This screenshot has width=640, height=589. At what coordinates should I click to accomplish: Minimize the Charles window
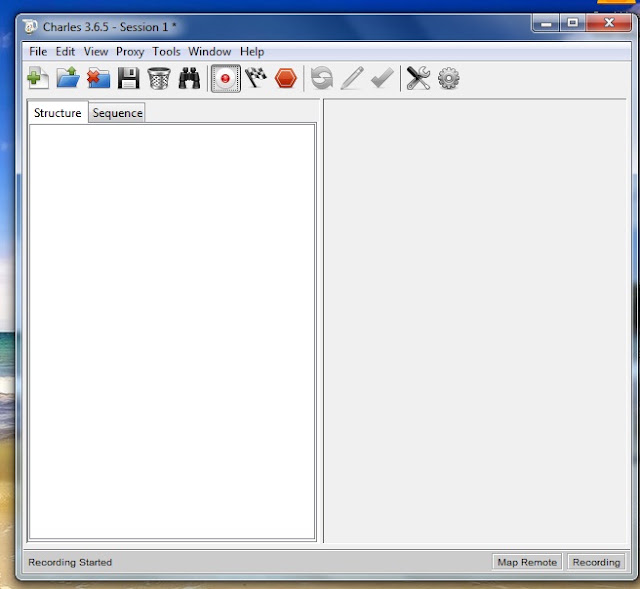pyautogui.click(x=546, y=24)
